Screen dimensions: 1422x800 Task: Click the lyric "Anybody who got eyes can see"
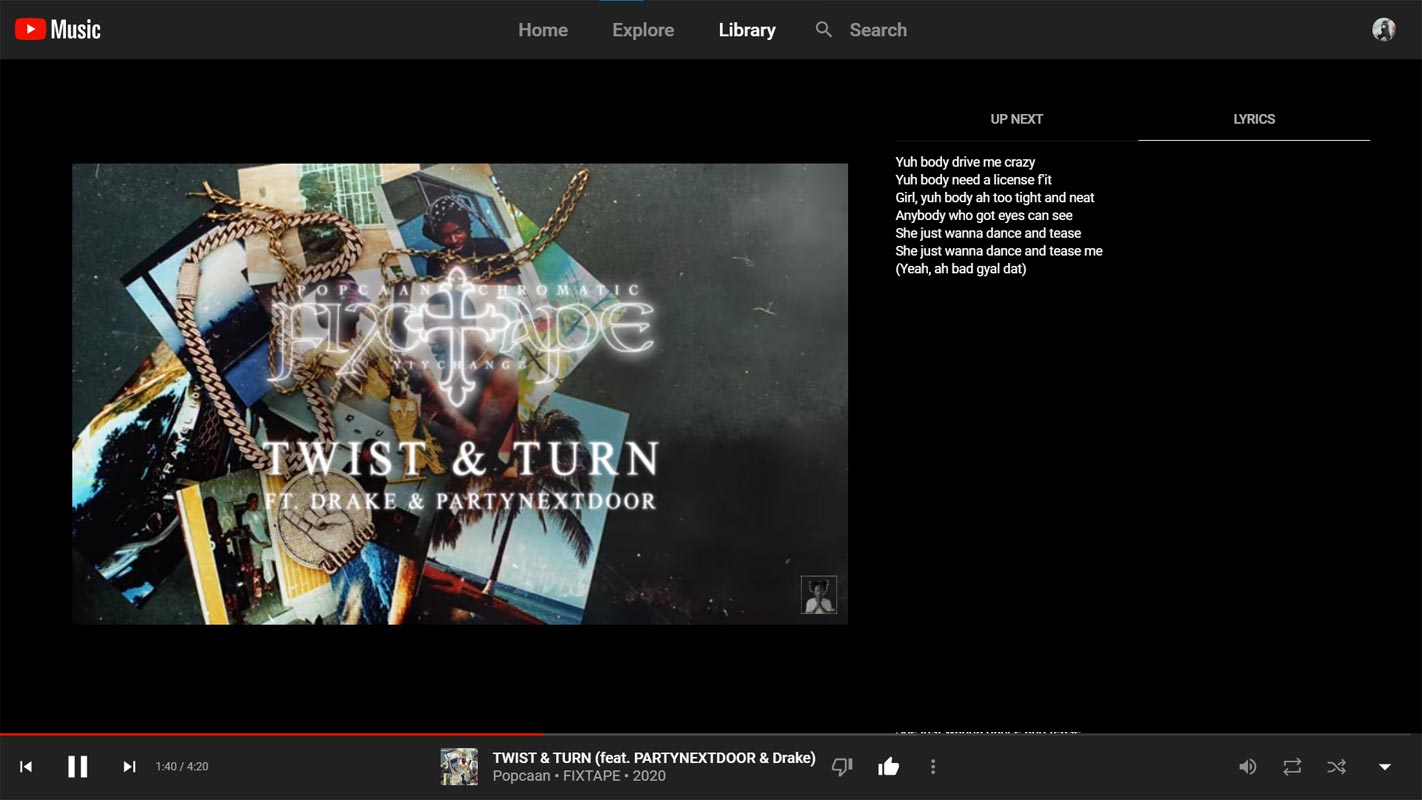[984, 215]
